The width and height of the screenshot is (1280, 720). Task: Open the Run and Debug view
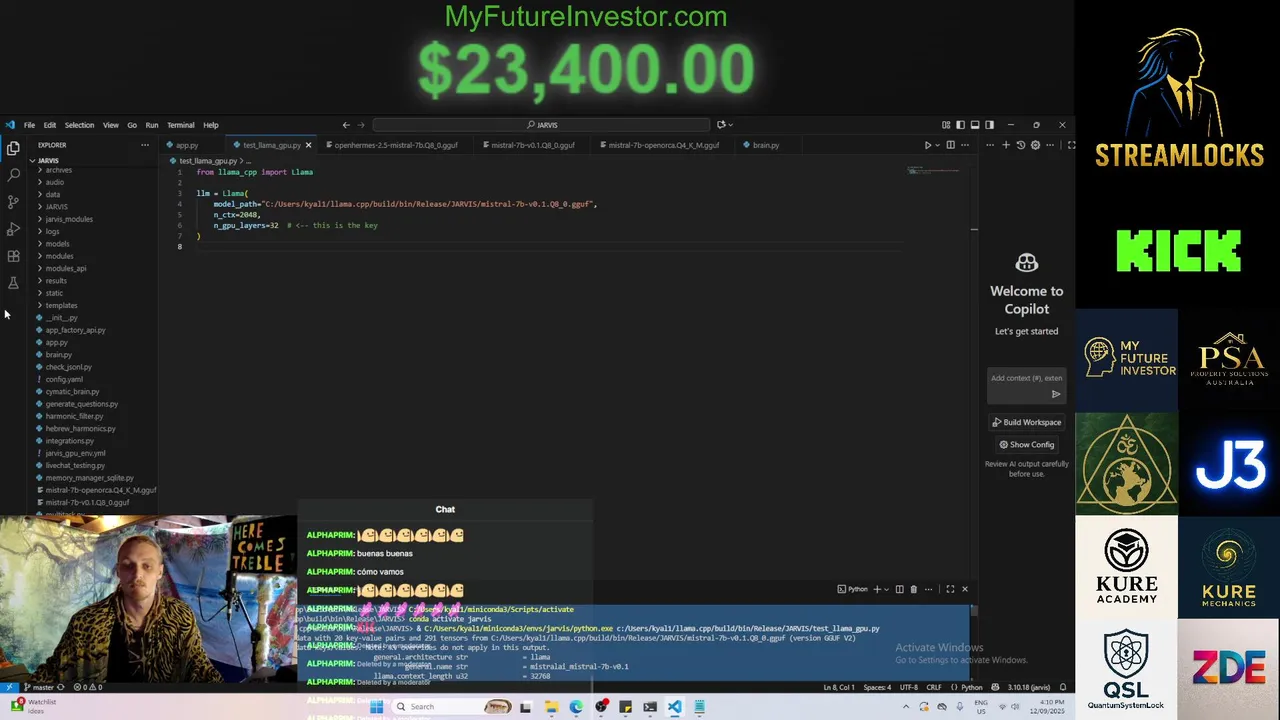13,229
